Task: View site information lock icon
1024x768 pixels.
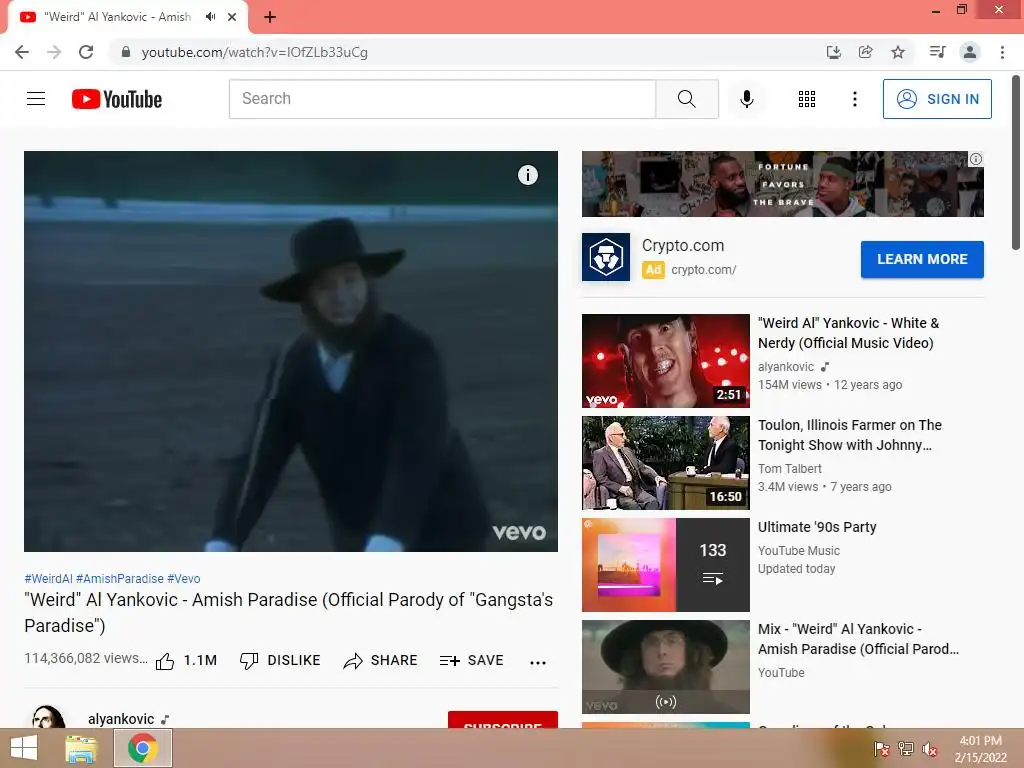Action: (x=126, y=52)
